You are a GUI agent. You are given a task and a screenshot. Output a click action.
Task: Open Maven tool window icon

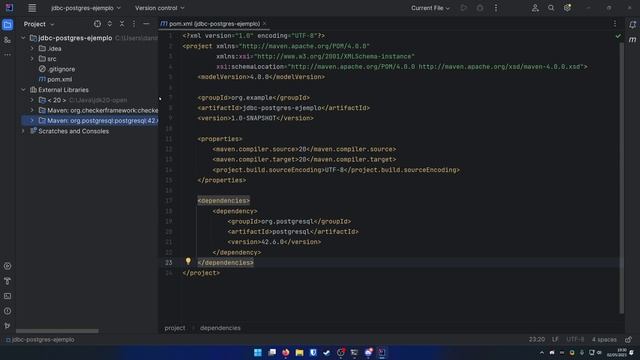coord(632,40)
